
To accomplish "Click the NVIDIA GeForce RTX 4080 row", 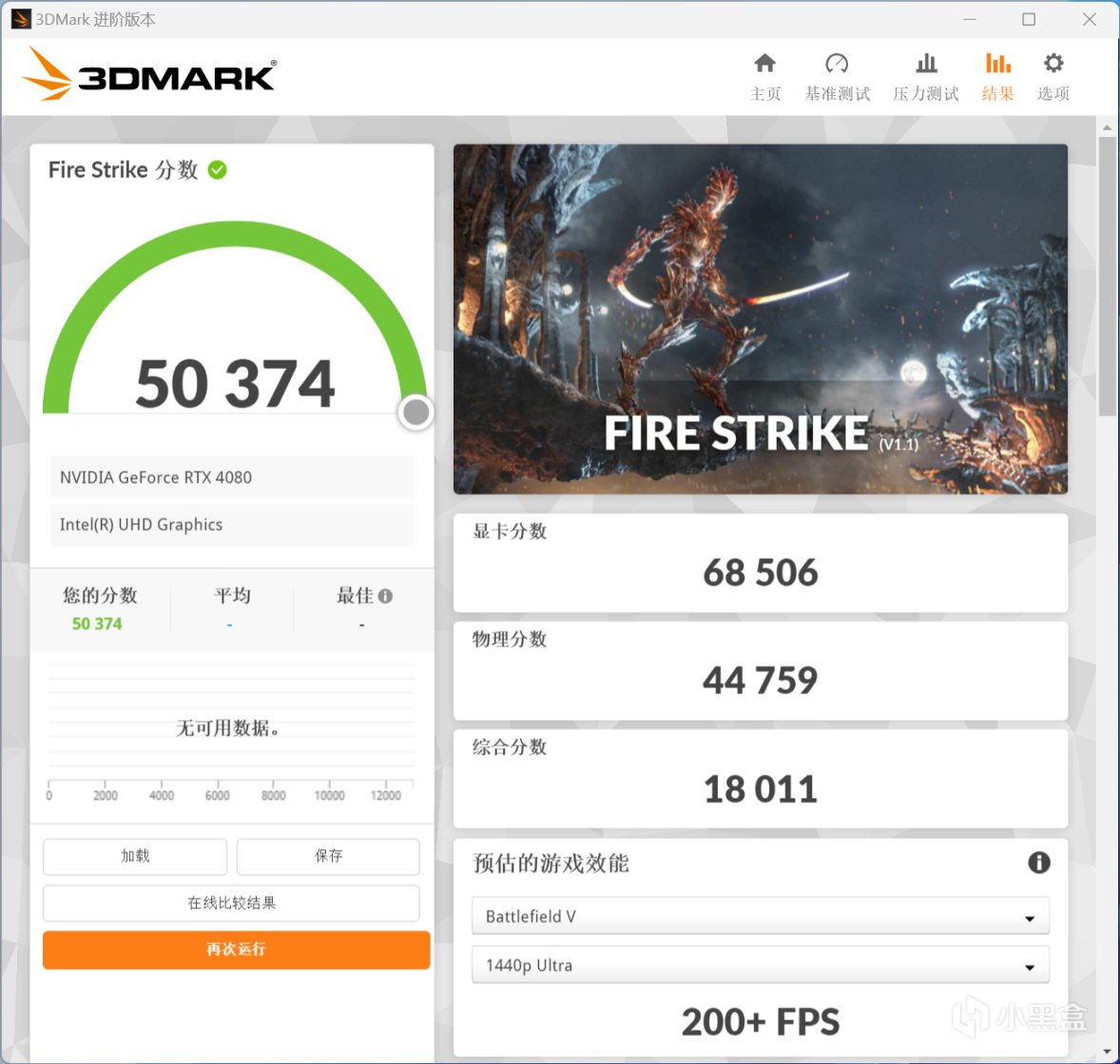I will pos(231,477).
